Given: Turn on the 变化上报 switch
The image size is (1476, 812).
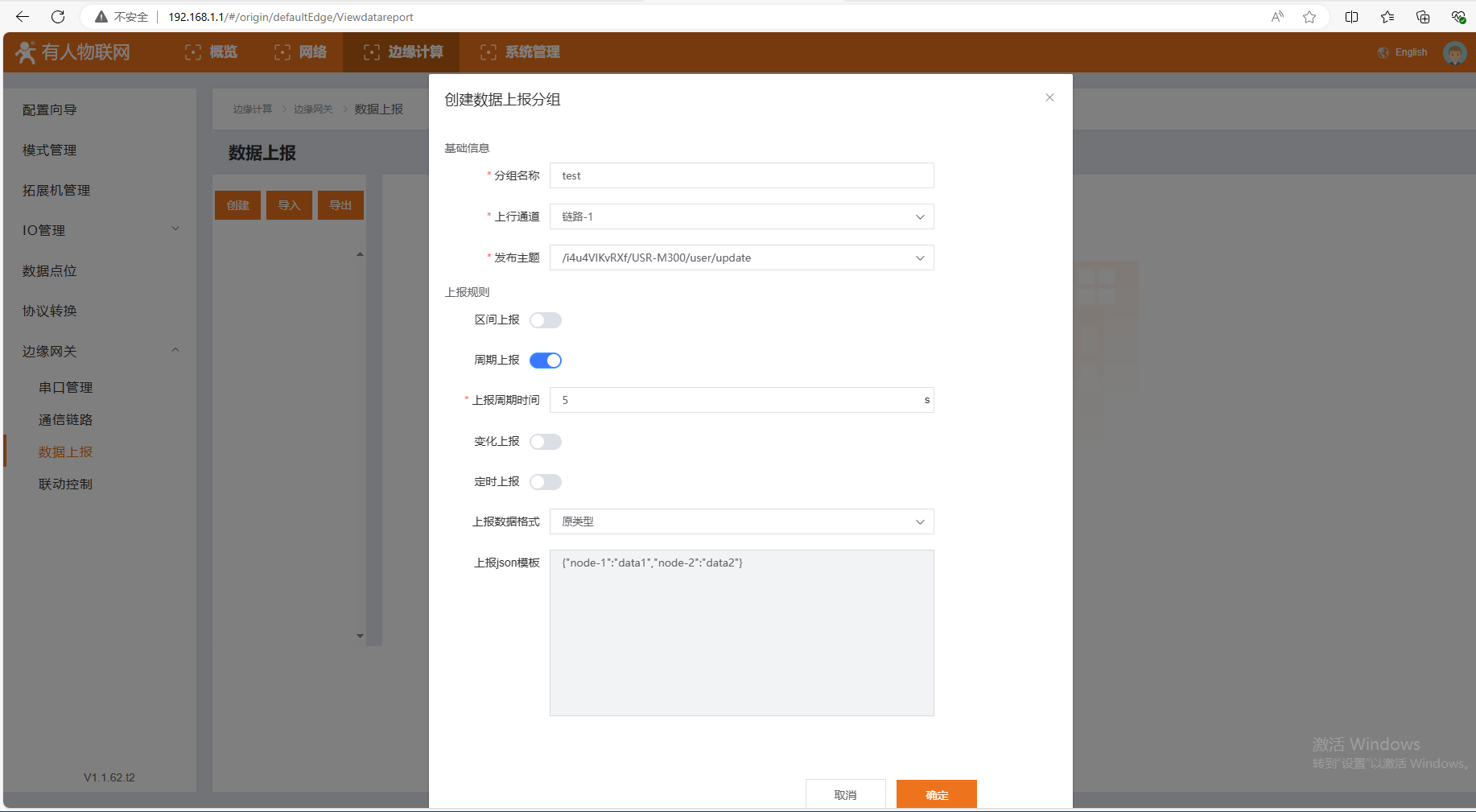Looking at the screenshot, I should tap(545, 442).
